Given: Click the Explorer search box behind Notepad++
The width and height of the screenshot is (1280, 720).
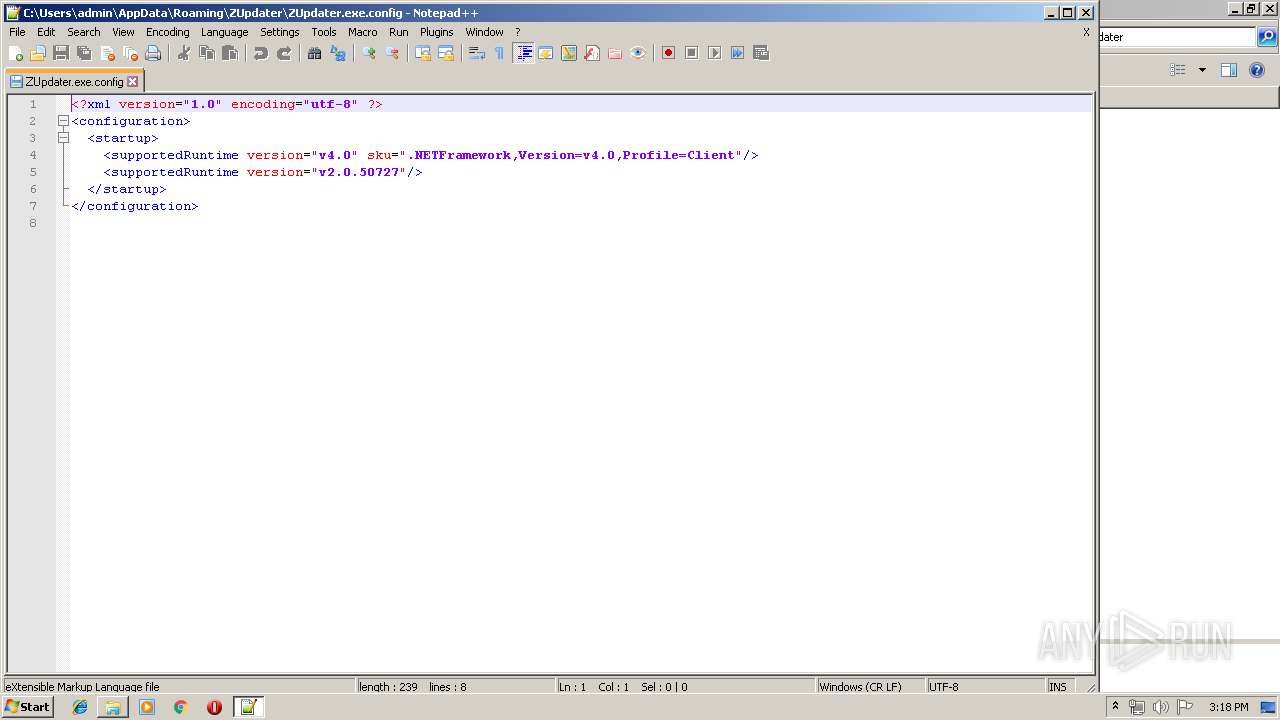Looking at the screenshot, I should (1177, 37).
